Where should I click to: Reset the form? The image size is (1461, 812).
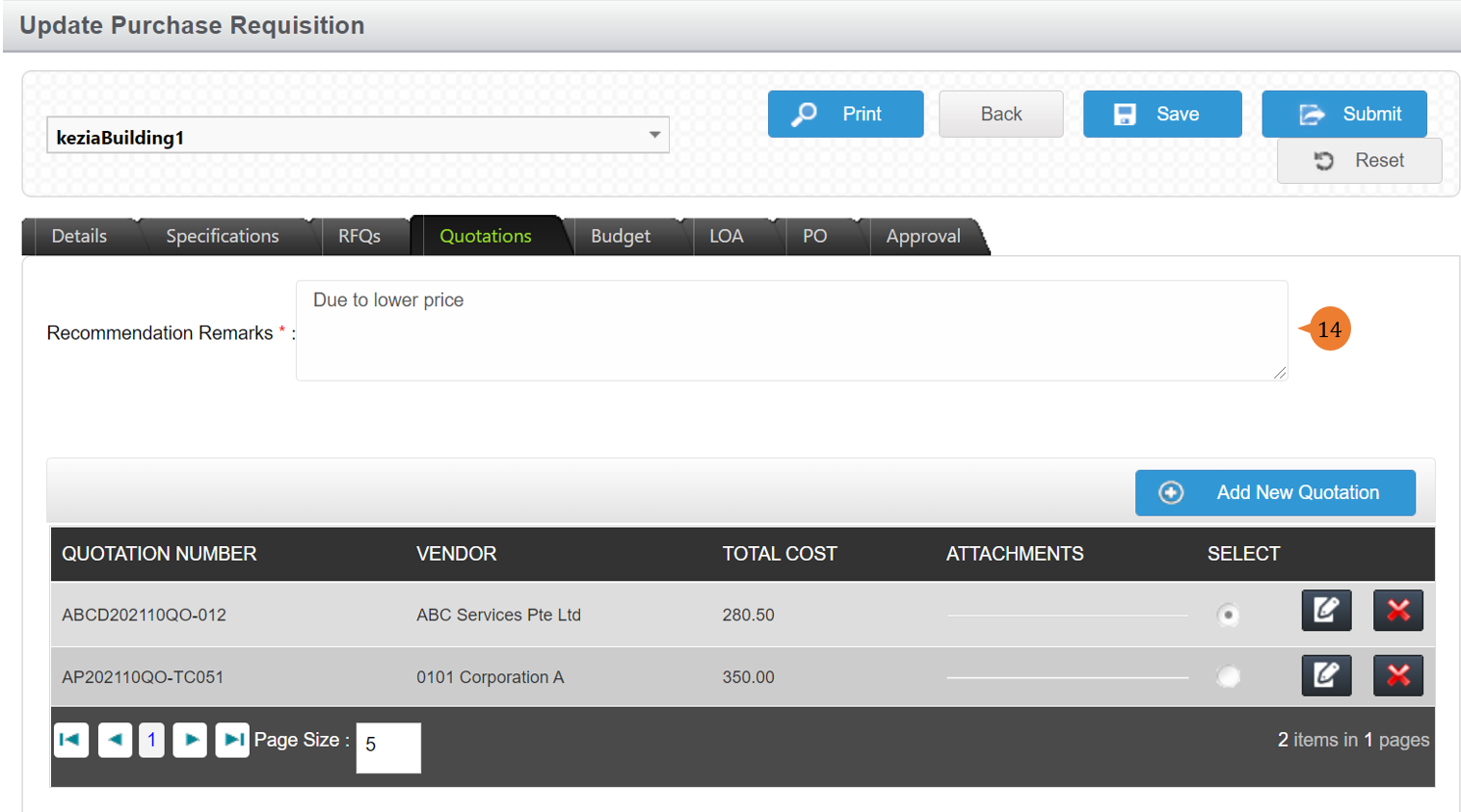click(x=1359, y=160)
